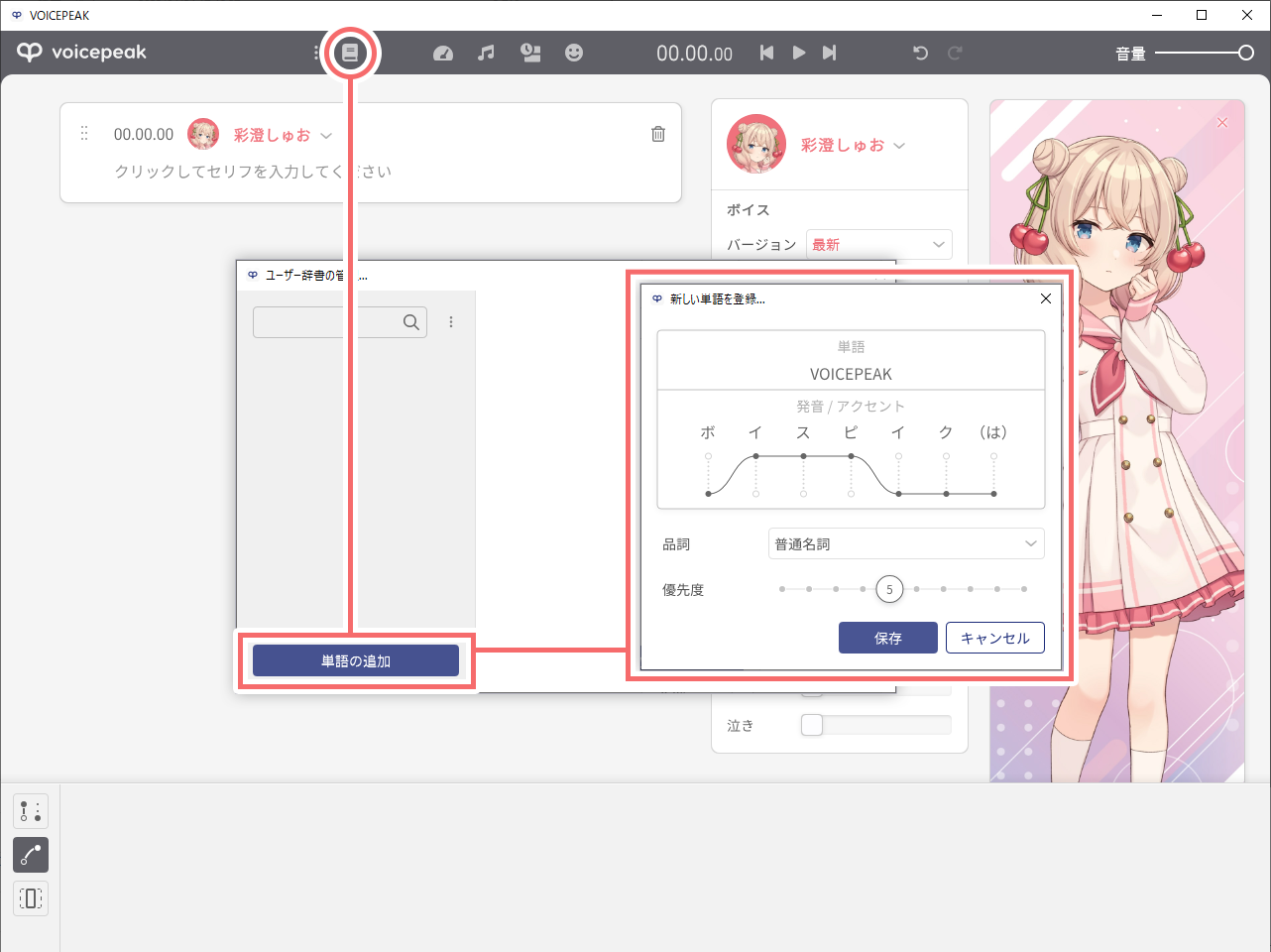Toggle accent for mora ク
Screen dimensions: 1271x952
click(x=946, y=474)
